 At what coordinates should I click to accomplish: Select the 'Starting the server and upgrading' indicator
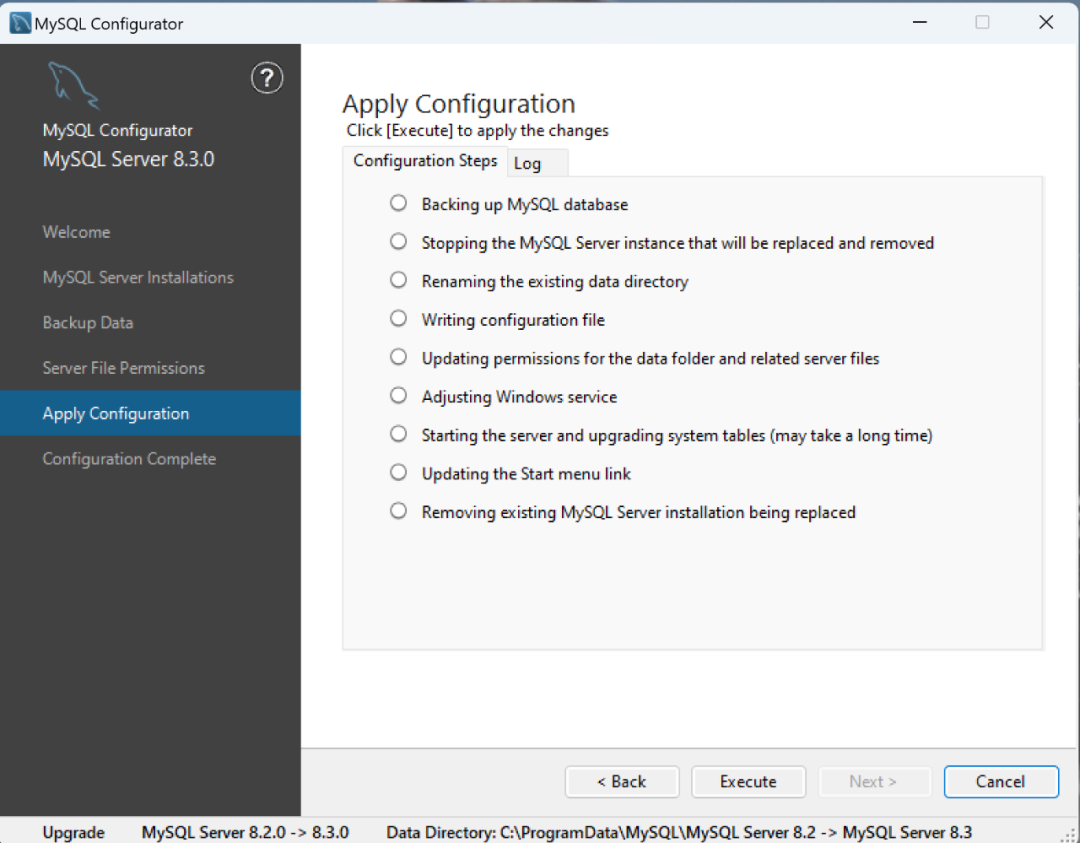click(398, 434)
